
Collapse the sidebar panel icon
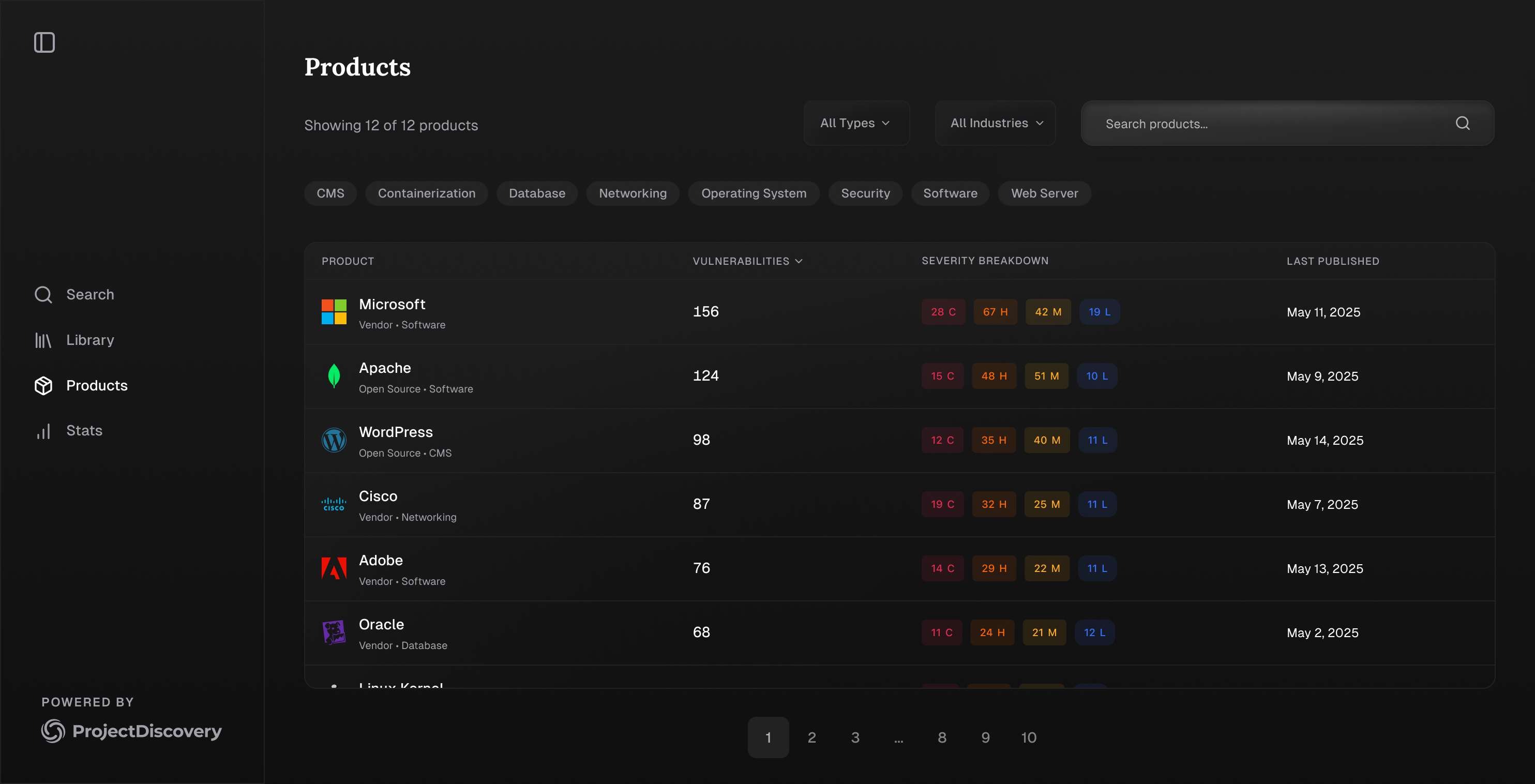44,42
